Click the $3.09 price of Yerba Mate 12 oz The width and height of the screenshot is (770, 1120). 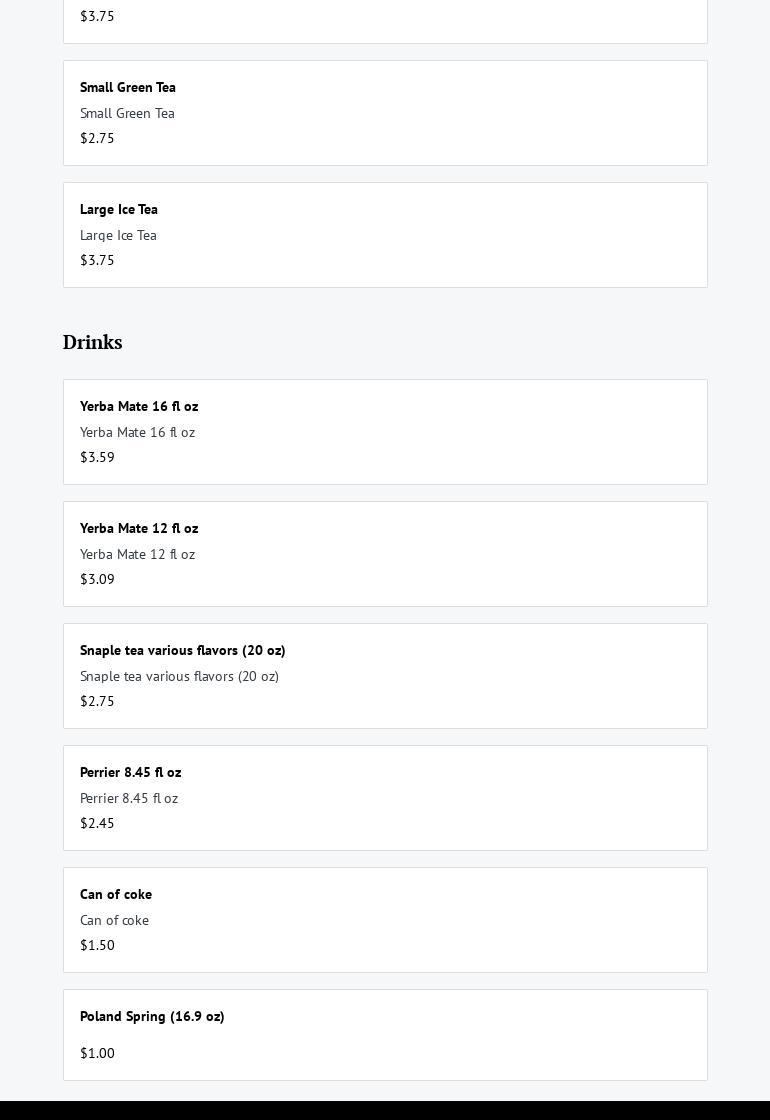[97, 579]
